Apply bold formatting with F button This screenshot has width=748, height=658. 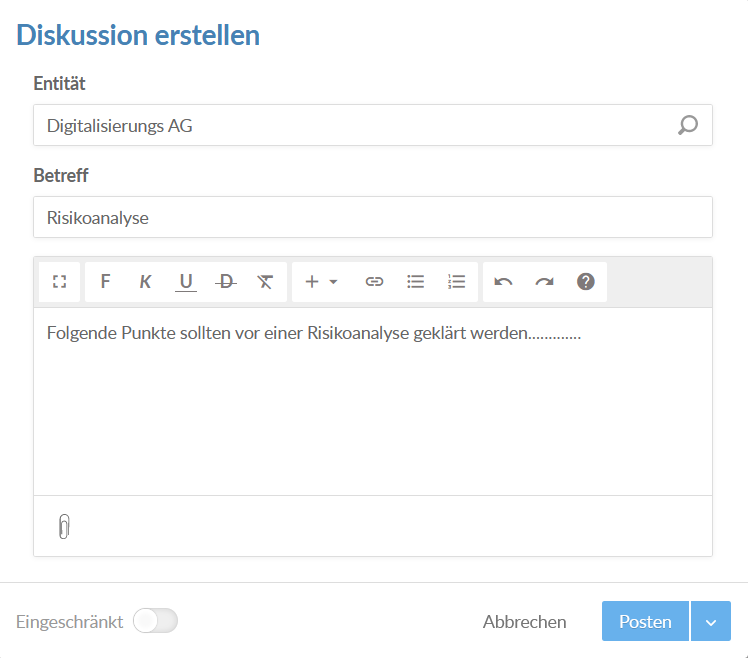coord(105,282)
